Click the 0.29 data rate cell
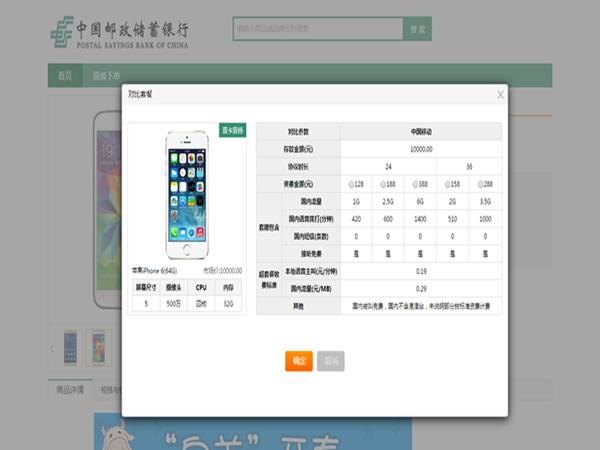 click(x=421, y=289)
